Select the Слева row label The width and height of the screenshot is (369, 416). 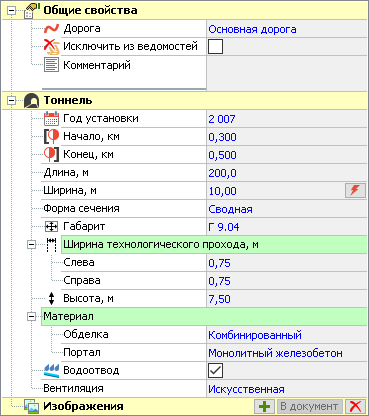79,263
